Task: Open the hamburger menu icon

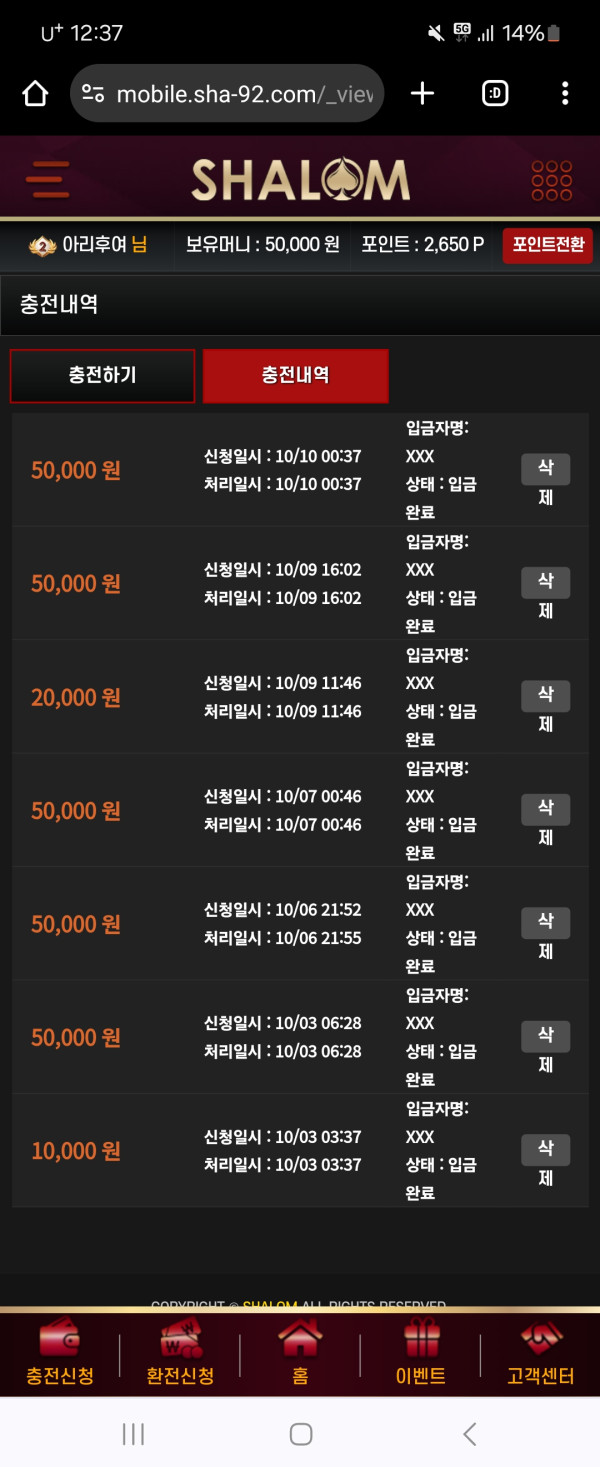Action: click(x=48, y=180)
